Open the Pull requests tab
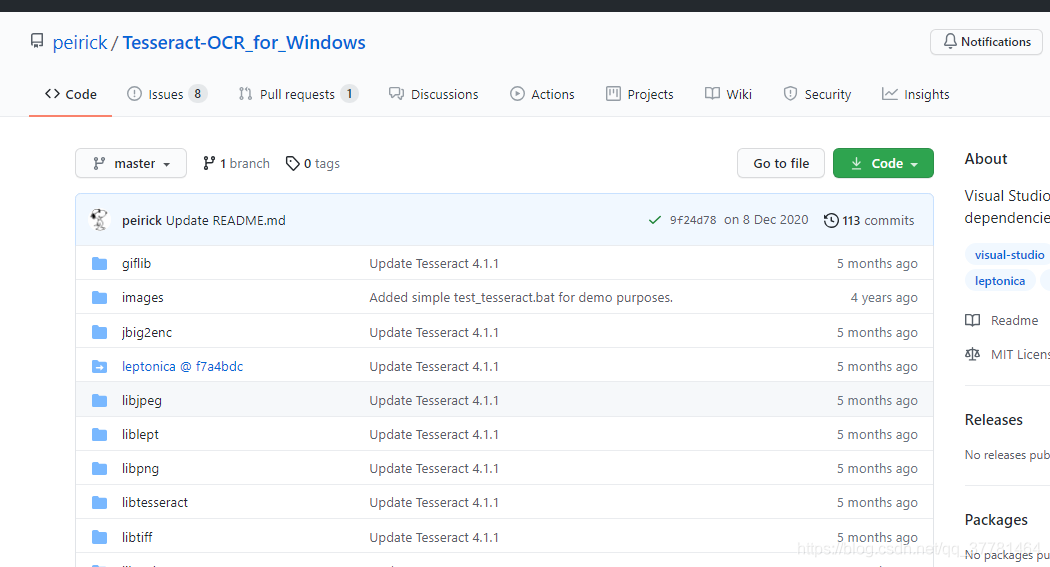1050x567 pixels. point(298,94)
